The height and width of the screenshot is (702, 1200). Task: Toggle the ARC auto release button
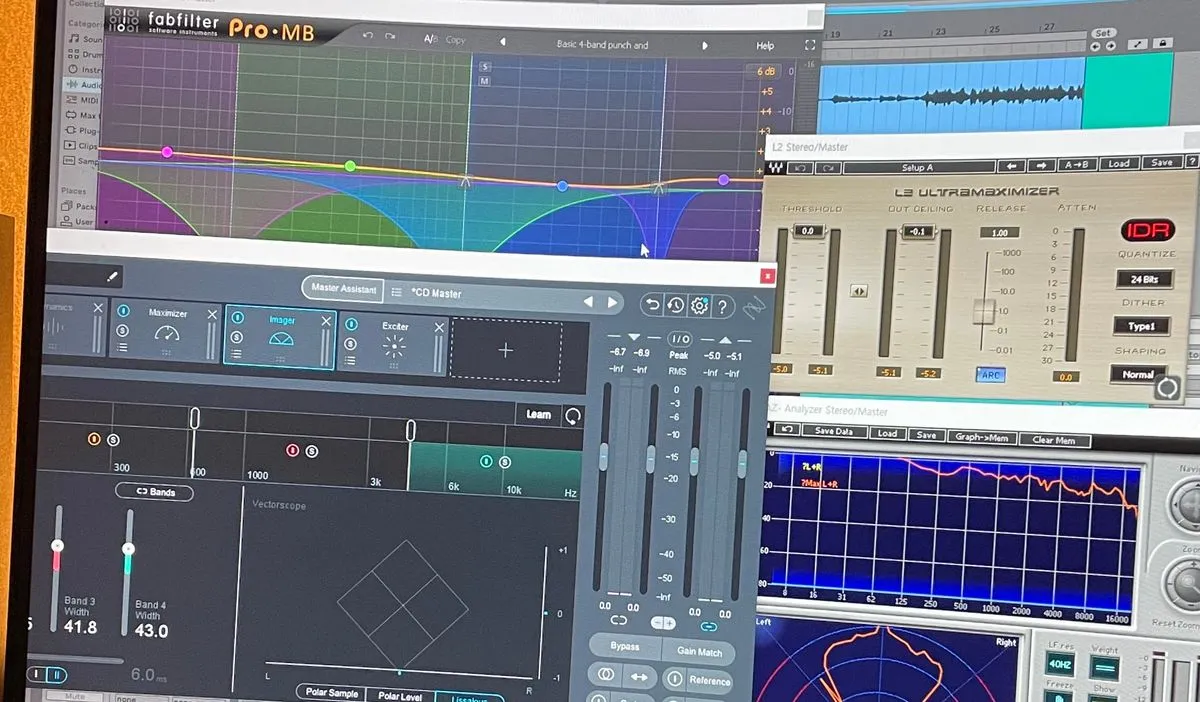(989, 376)
